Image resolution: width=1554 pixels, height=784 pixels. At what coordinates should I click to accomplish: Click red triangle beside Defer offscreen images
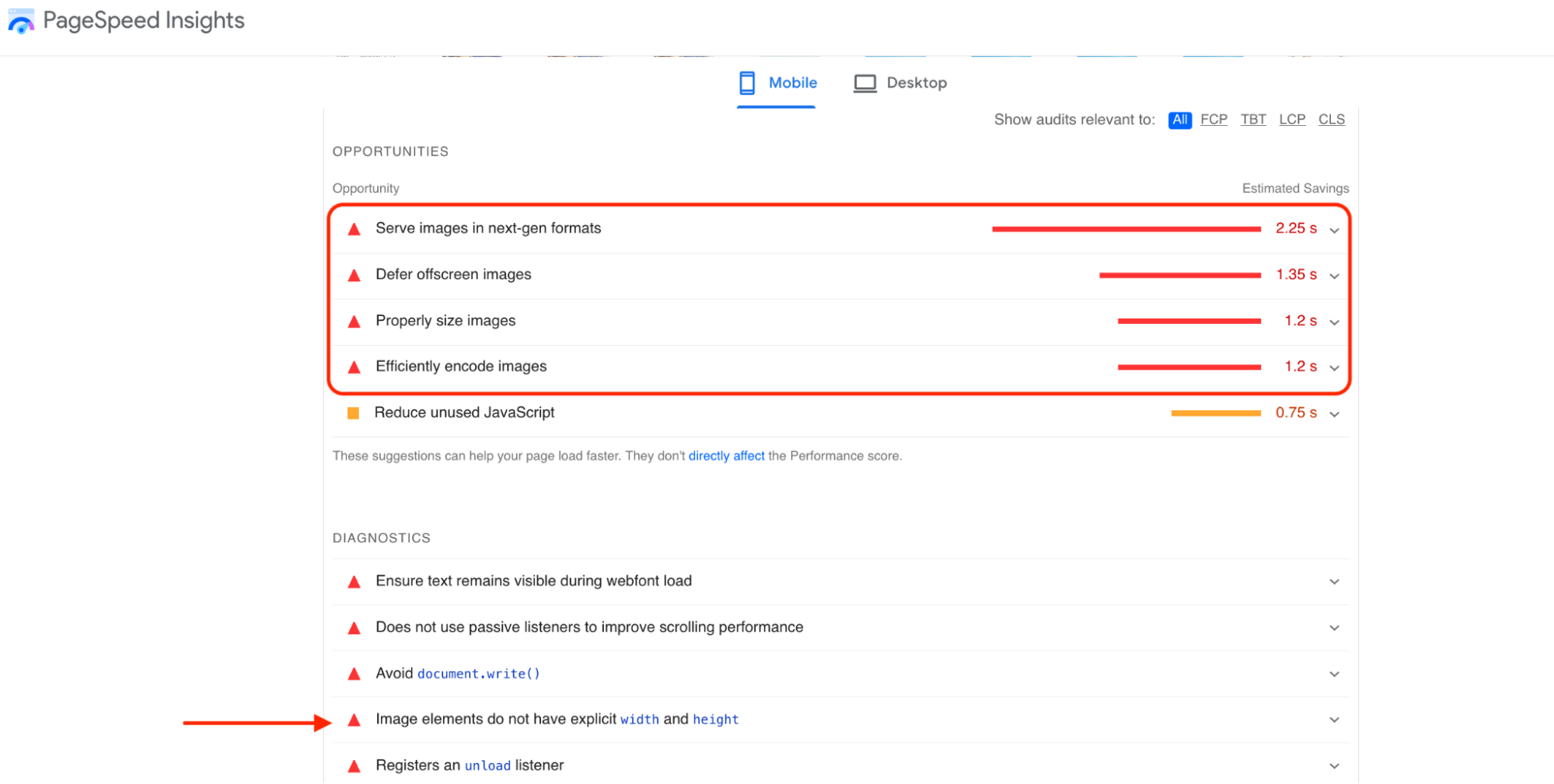tap(354, 275)
